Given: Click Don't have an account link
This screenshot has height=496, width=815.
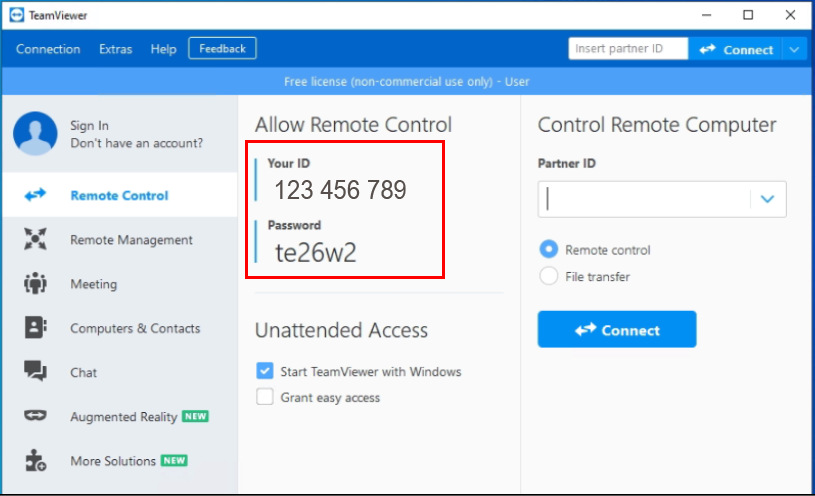Looking at the screenshot, I should 137,143.
